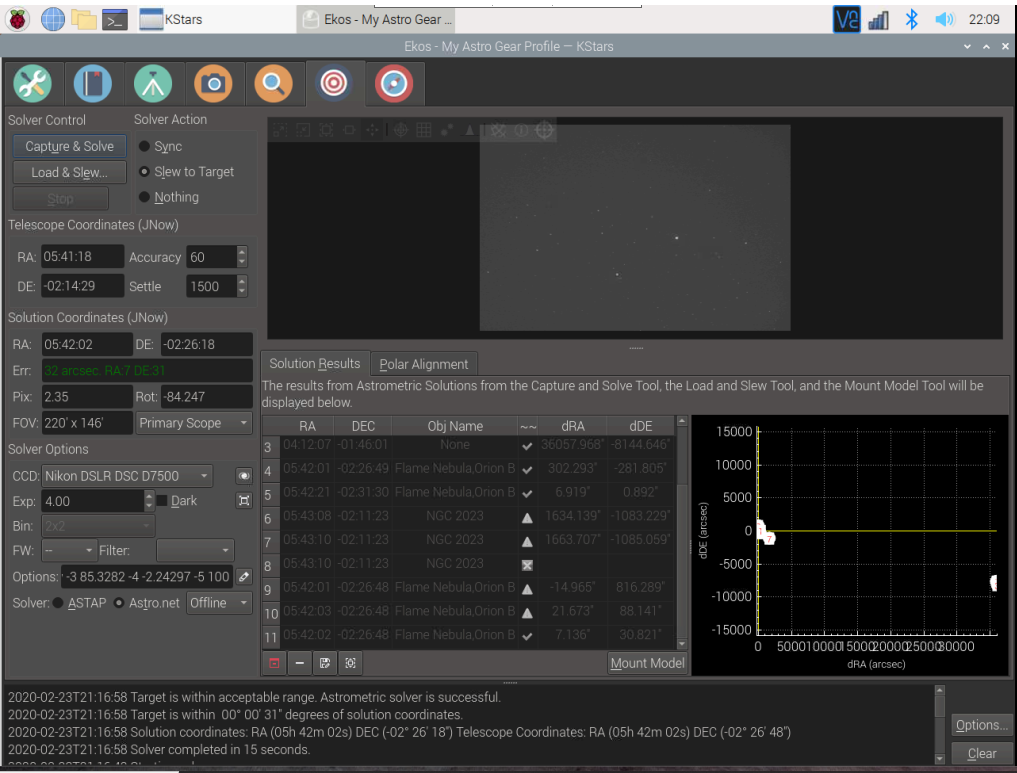Click the full frame icon beside Dark
The width and height of the screenshot is (1017, 773).
click(244, 501)
